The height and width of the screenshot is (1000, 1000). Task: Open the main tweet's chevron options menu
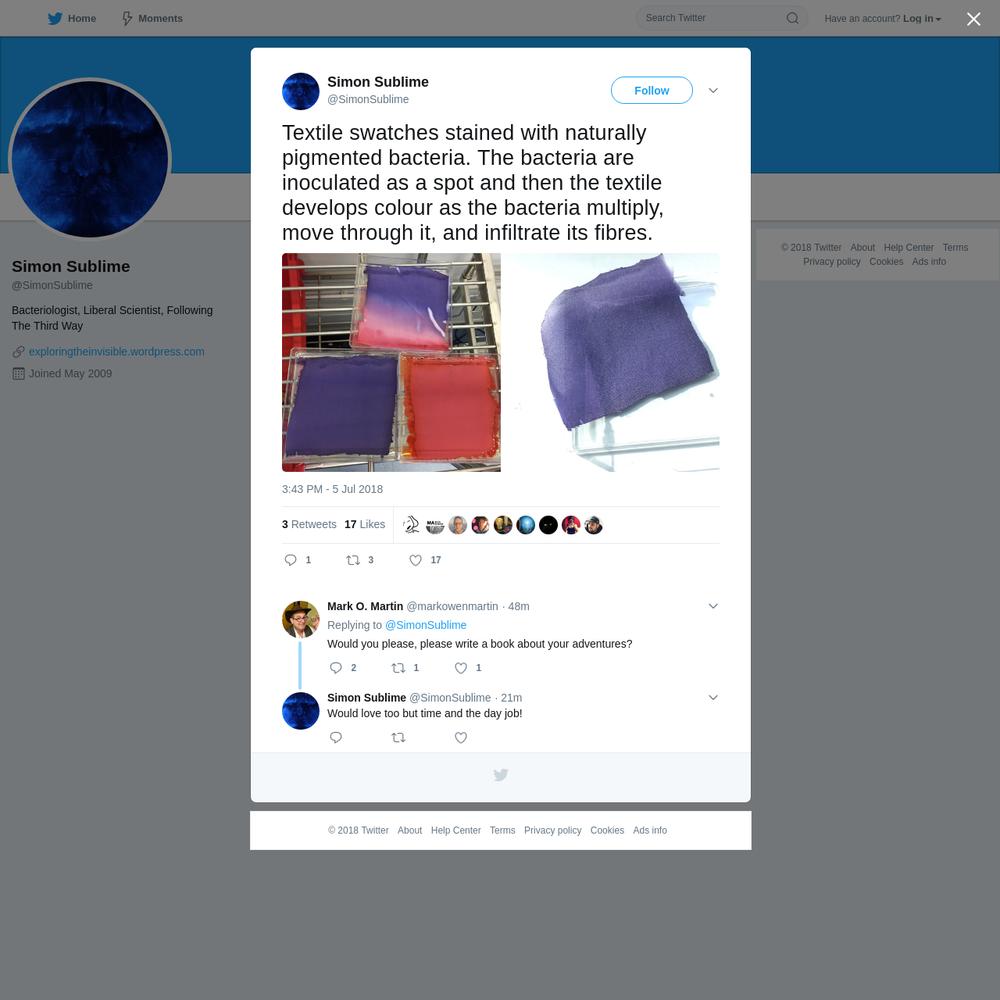click(x=713, y=91)
